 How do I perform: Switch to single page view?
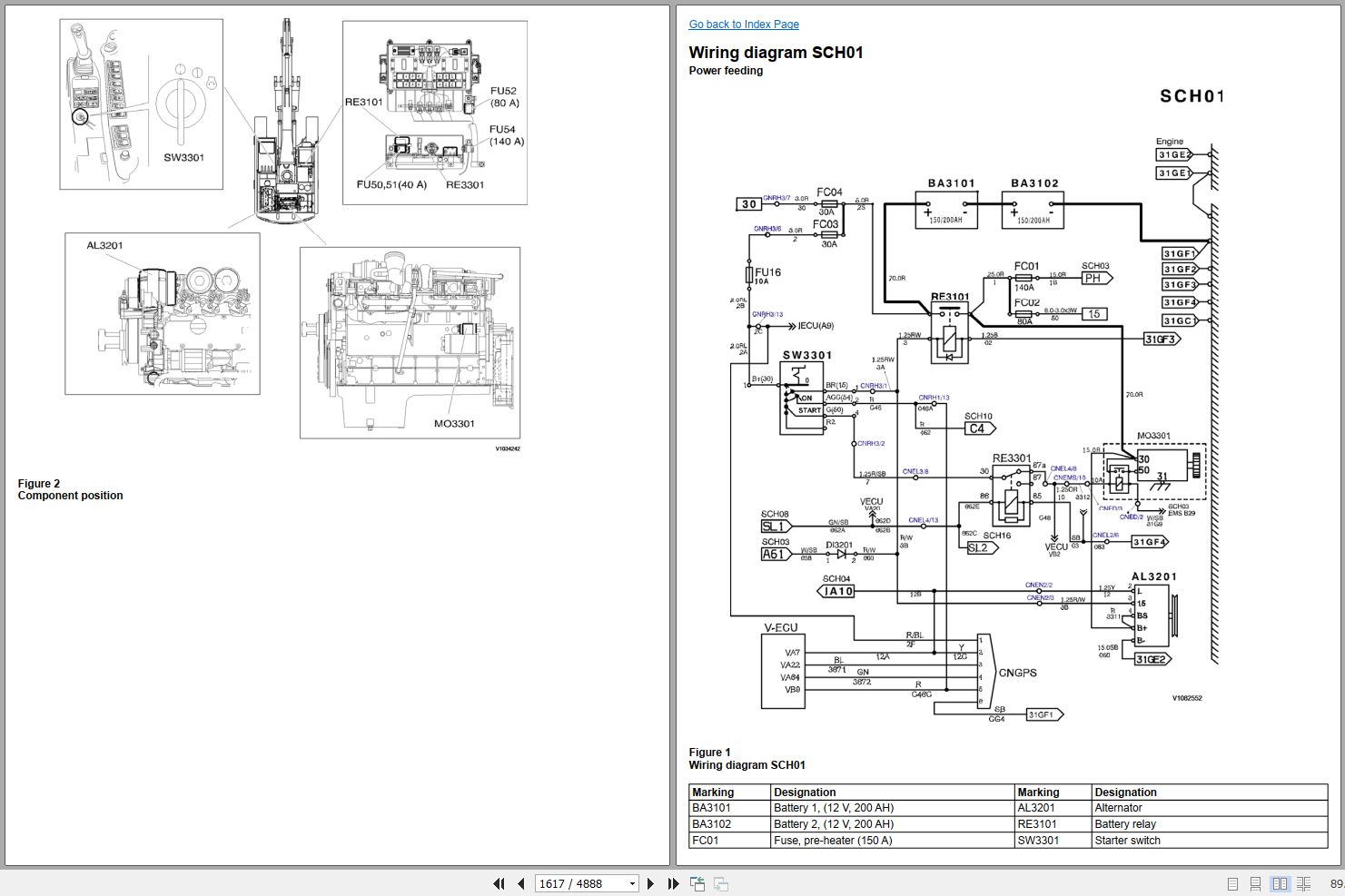(1232, 883)
